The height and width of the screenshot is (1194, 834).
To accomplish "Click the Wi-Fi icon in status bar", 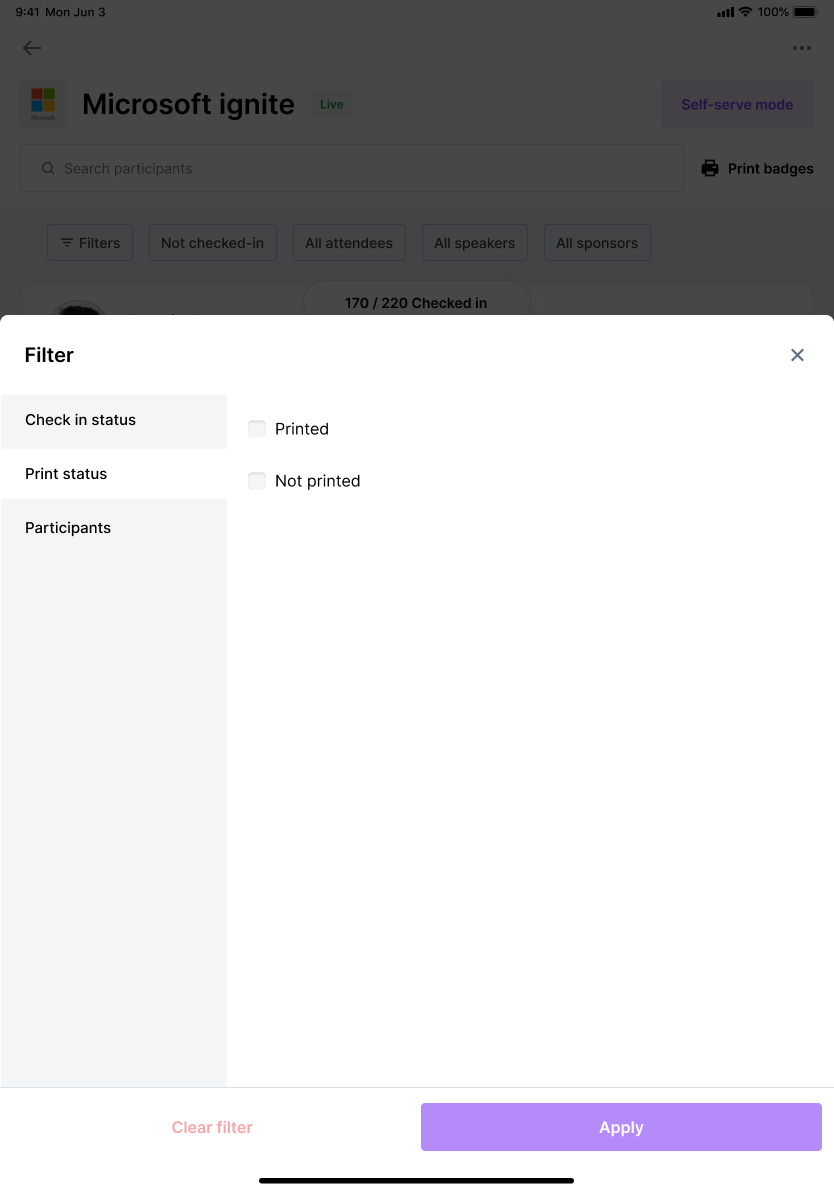I will click(745, 12).
